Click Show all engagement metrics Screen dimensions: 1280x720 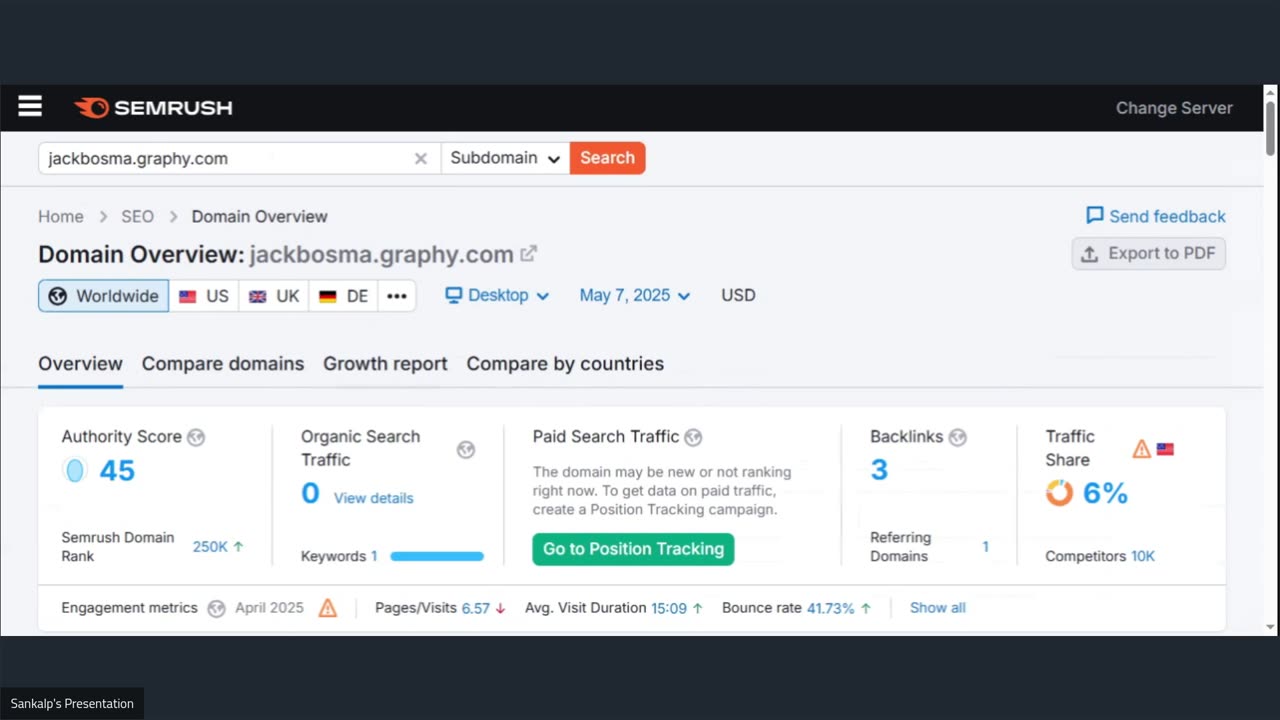[938, 608]
